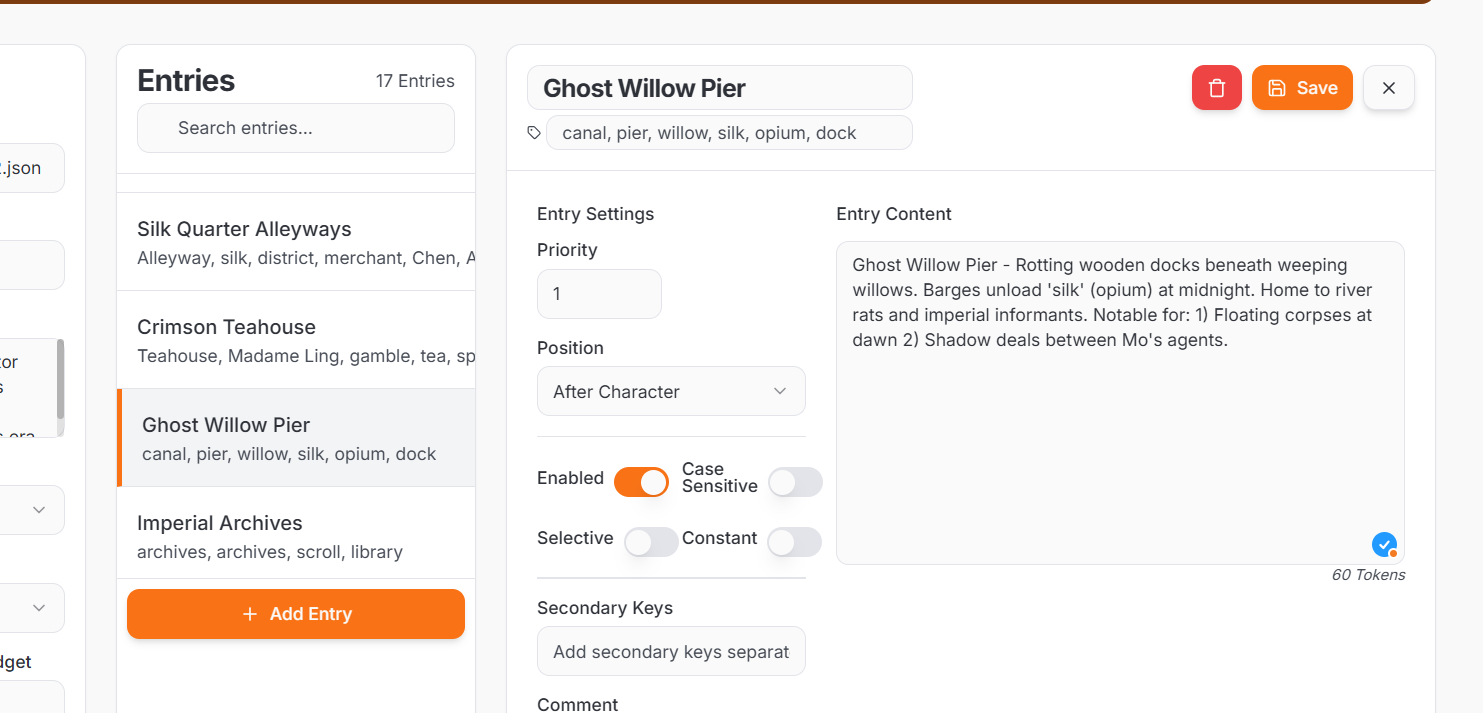Viewport: 1483px width, 713px height.
Task: Expand the upper left sidebar dropdown chevron
Action: [39, 510]
